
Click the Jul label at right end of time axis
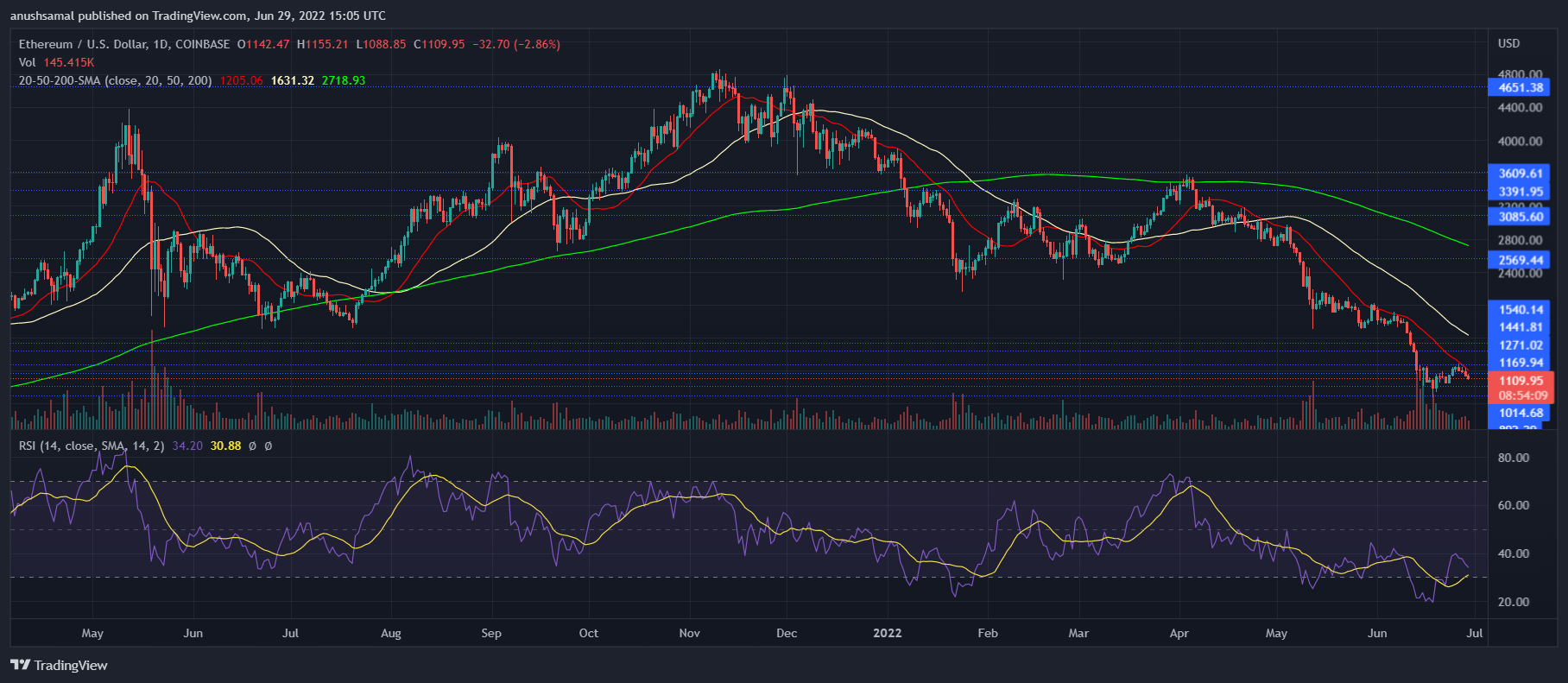(x=1475, y=633)
